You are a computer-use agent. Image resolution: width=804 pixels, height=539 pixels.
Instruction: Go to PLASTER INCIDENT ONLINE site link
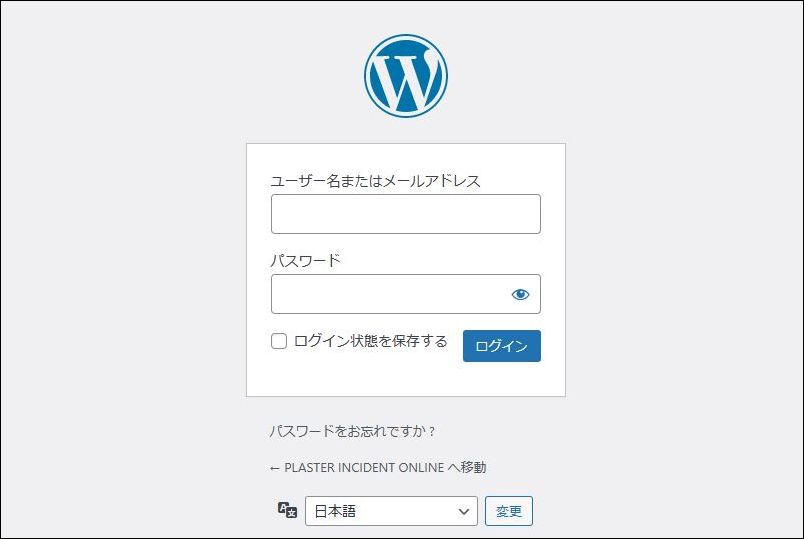[x=378, y=468]
